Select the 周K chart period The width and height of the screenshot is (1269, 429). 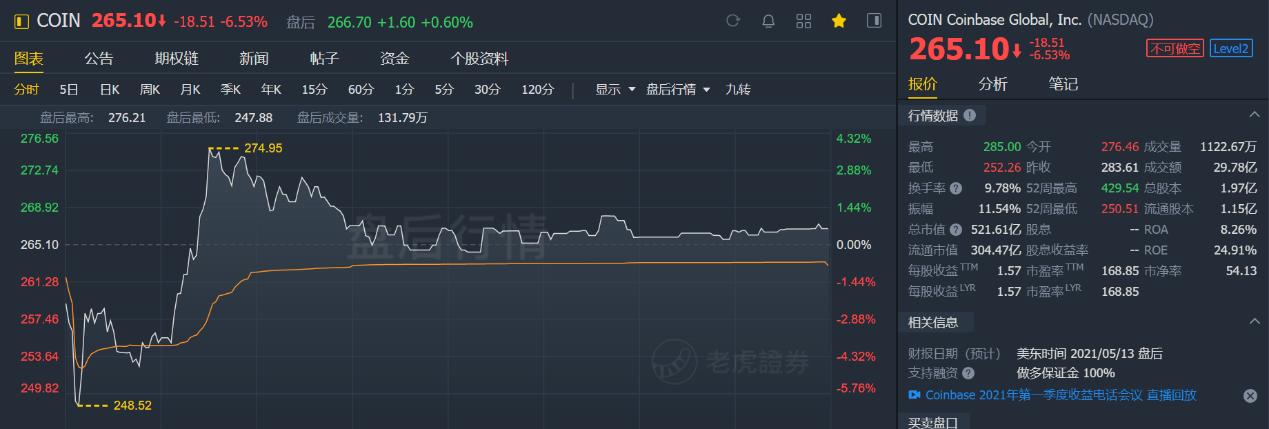coord(150,89)
